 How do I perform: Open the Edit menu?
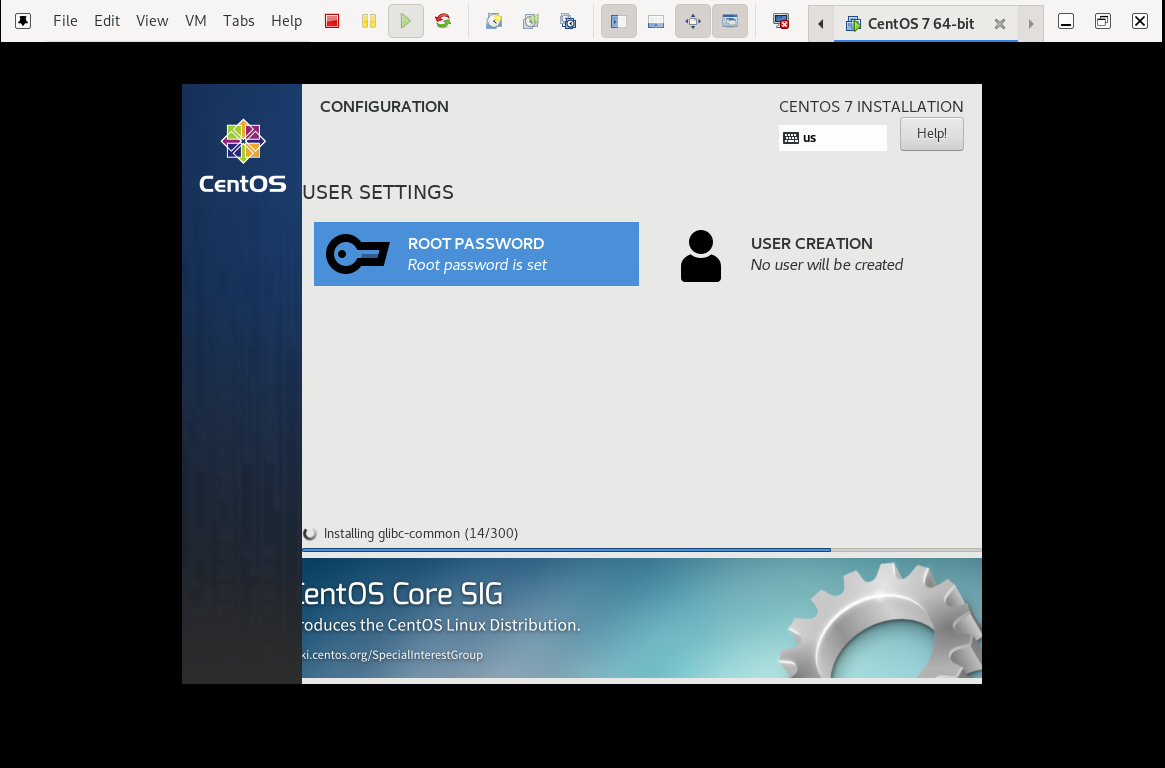coord(107,21)
